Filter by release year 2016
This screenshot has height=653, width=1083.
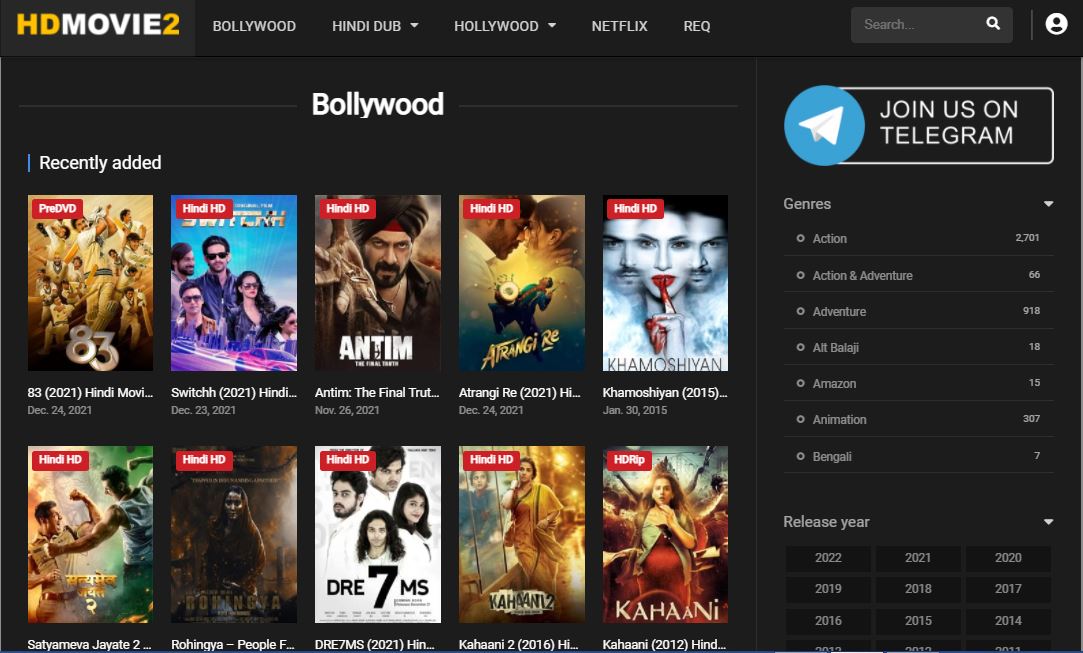(827, 621)
